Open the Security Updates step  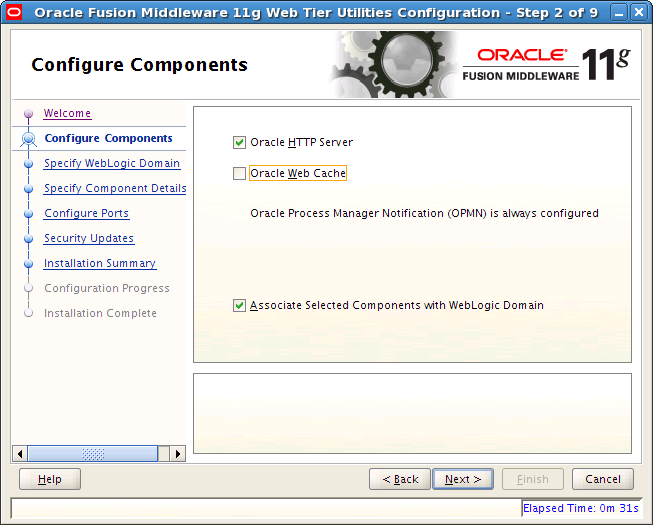pyautogui.click(x=89, y=238)
